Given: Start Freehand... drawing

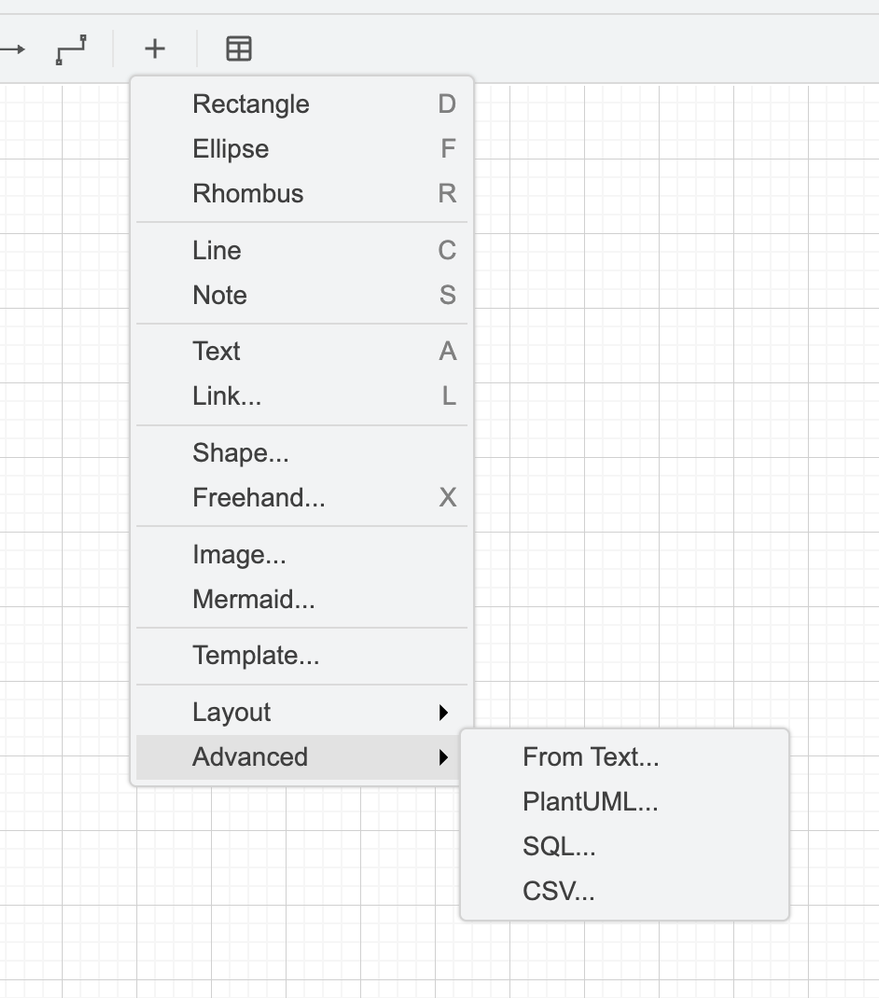Looking at the screenshot, I should (x=259, y=497).
